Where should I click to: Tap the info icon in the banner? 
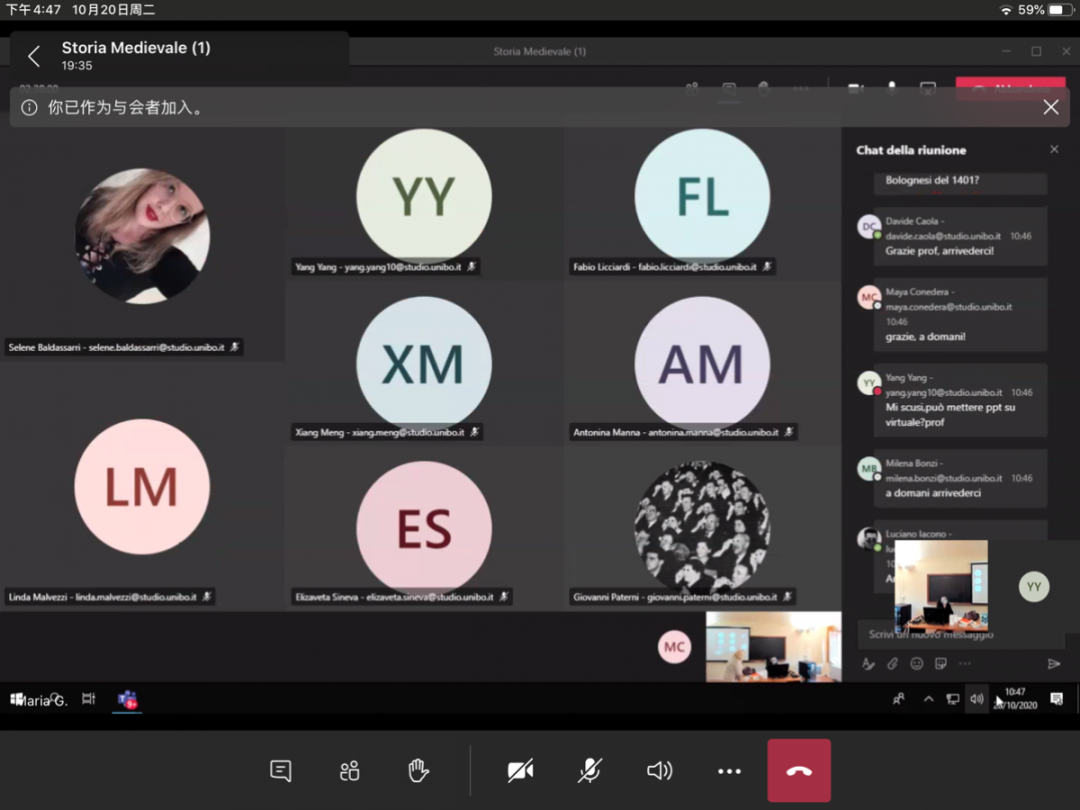pyautogui.click(x=29, y=107)
